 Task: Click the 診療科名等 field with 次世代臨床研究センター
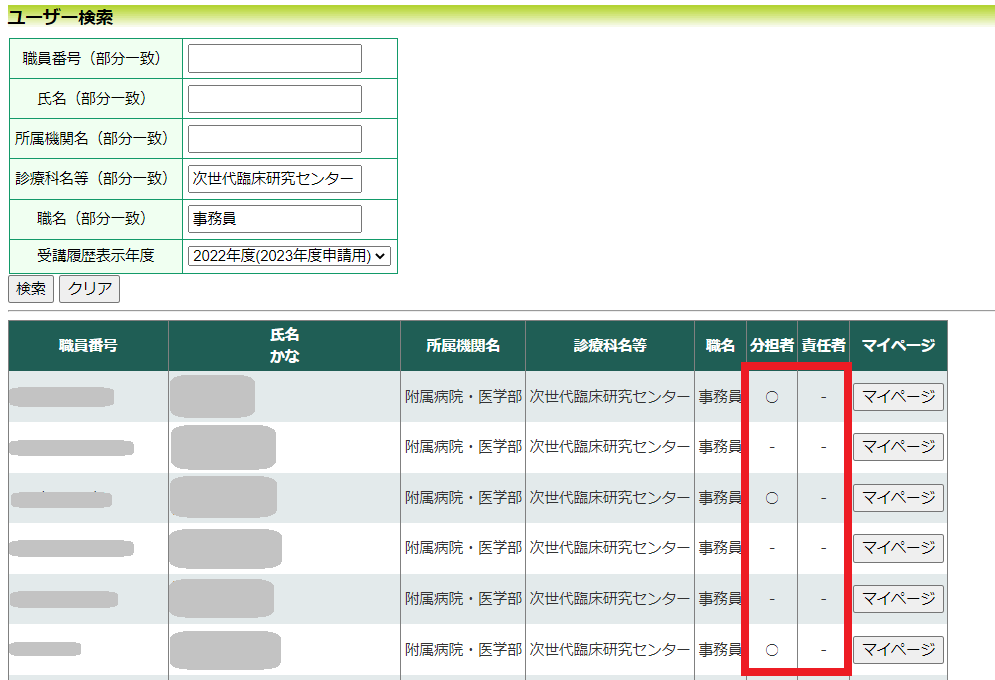coord(275,179)
